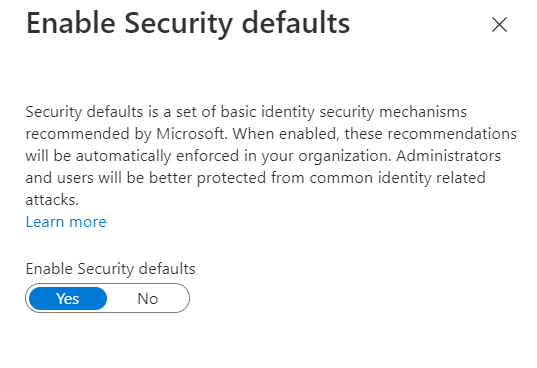The height and width of the screenshot is (368, 537).
Task: Select Learn more under the description
Action: coord(66,222)
